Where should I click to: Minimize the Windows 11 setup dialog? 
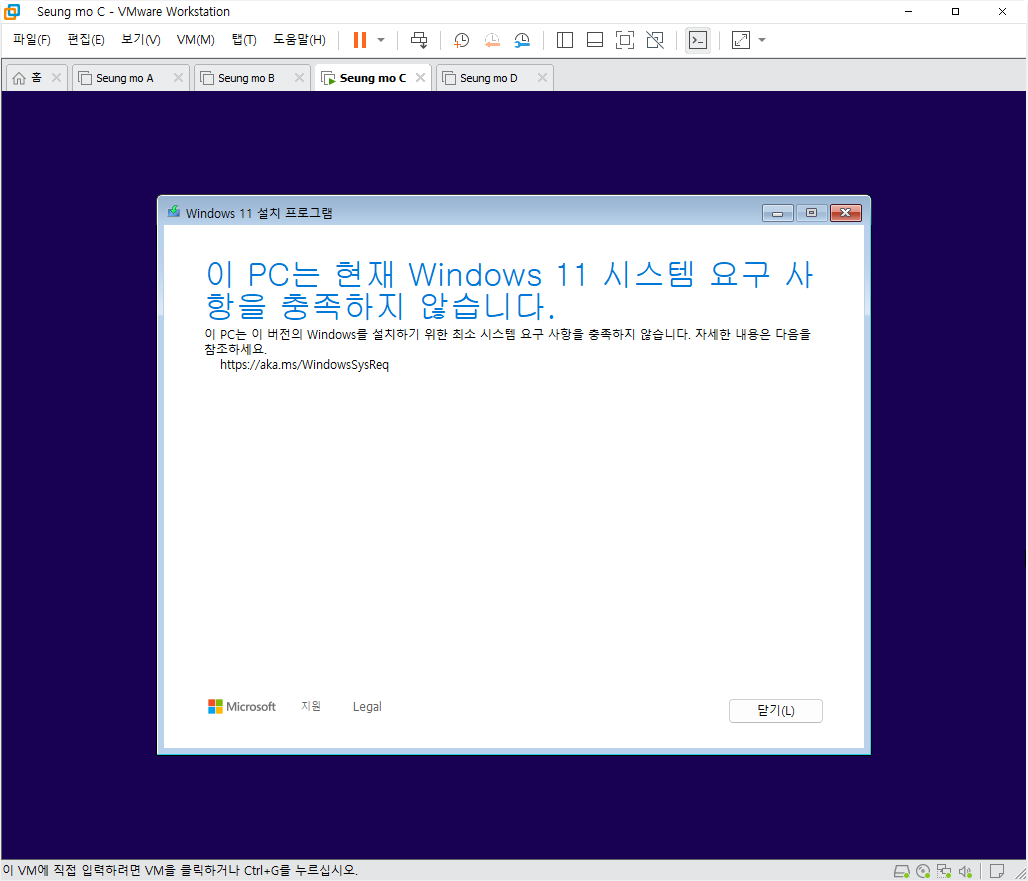(778, 213)
